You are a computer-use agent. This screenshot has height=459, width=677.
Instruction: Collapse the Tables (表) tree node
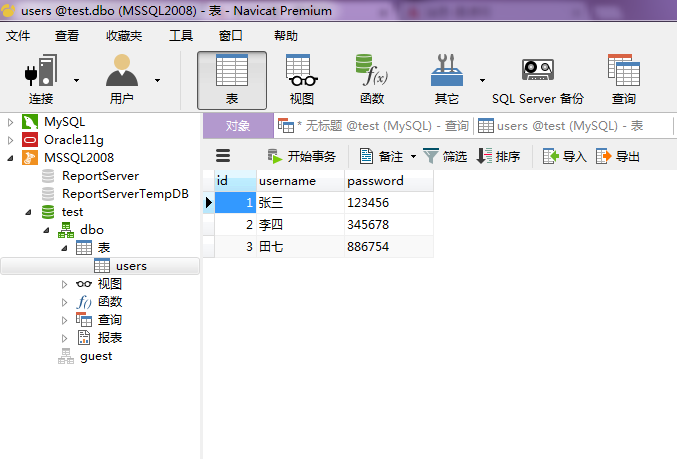point(64,248)
